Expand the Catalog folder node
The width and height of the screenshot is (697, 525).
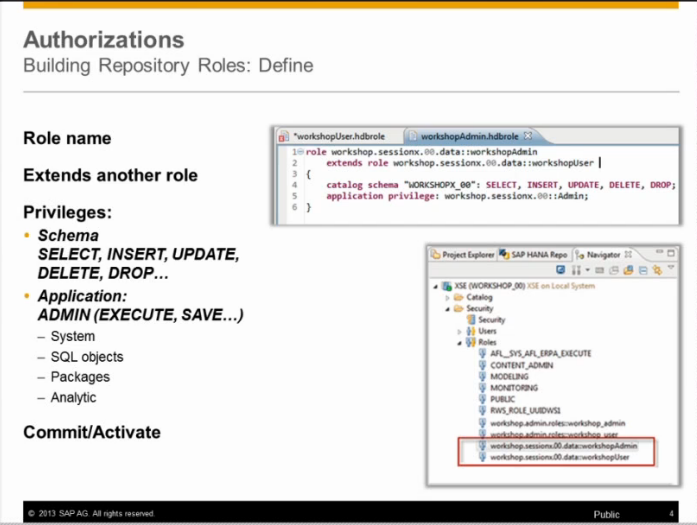(x=448, y=298)
